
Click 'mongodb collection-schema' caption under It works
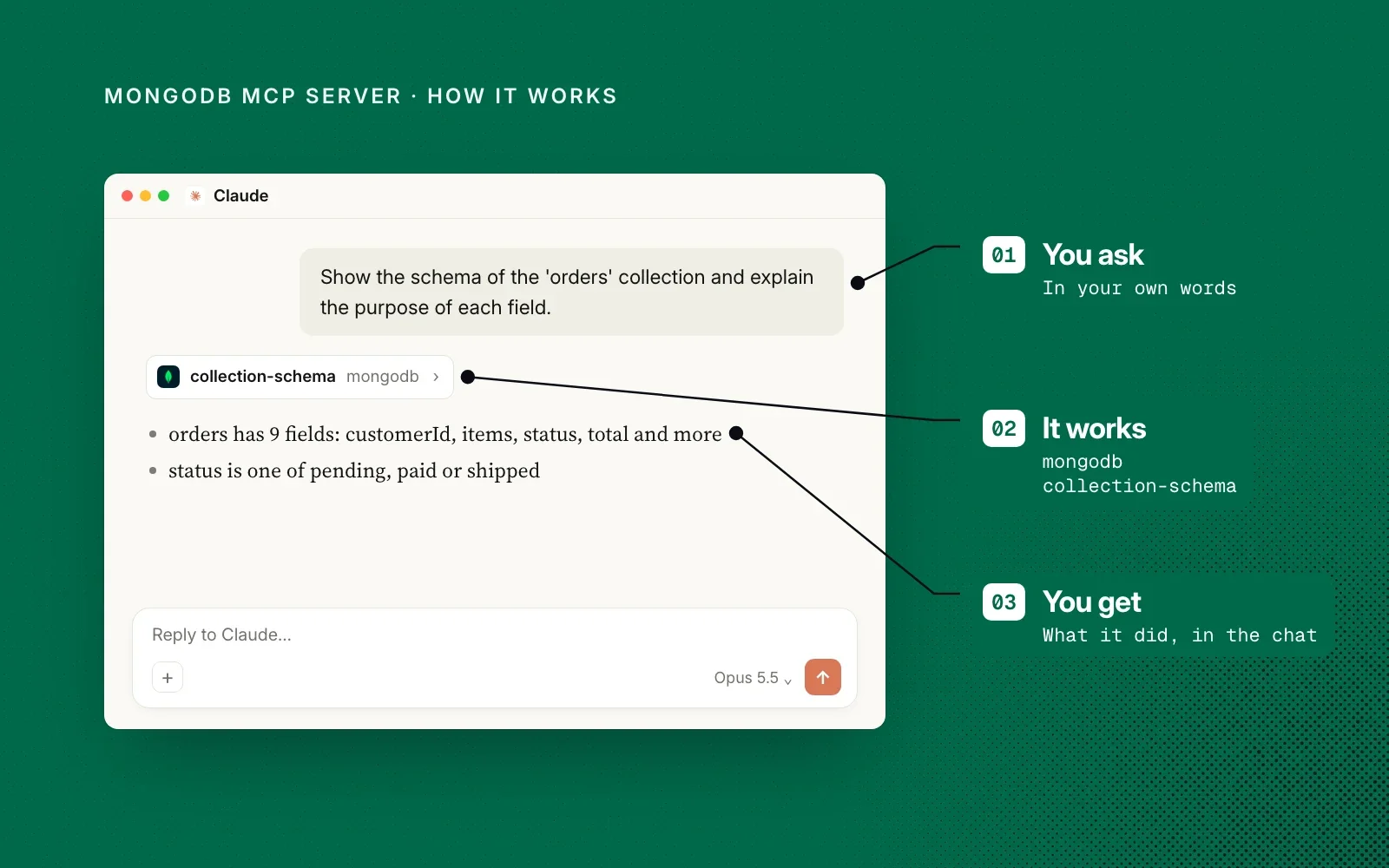click(1139, 474)
